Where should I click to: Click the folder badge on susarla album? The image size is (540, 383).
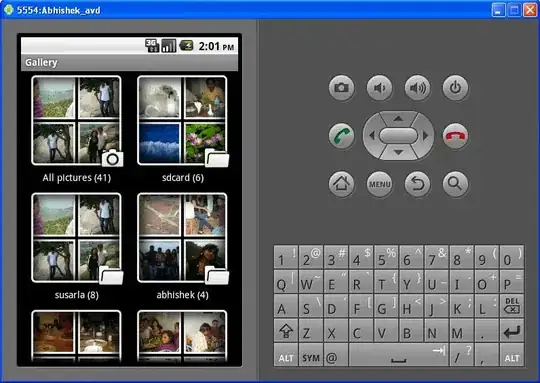click(111, 276)
